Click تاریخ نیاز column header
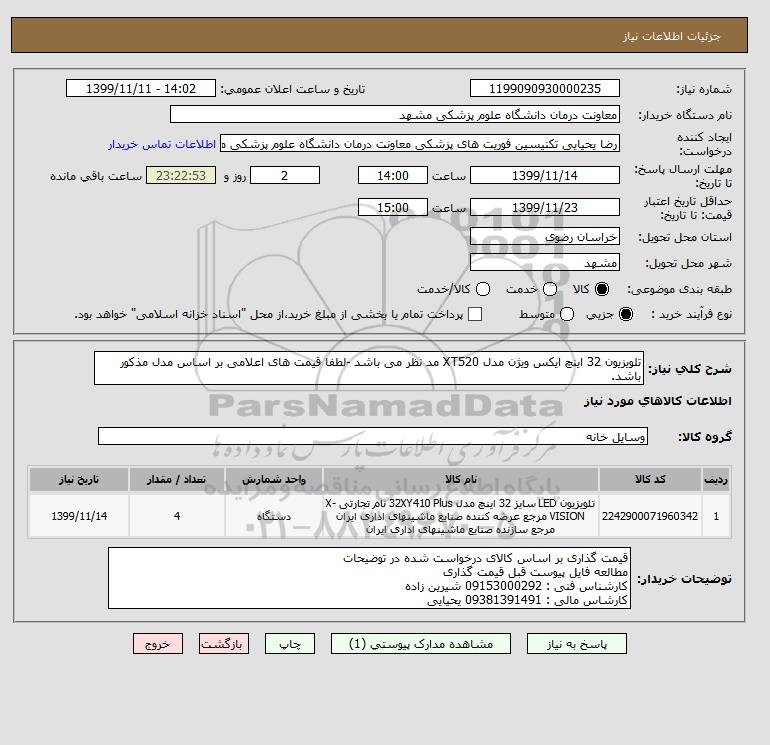Image resolution: width=770 pixels, height=745 pixels. point(79,479)
